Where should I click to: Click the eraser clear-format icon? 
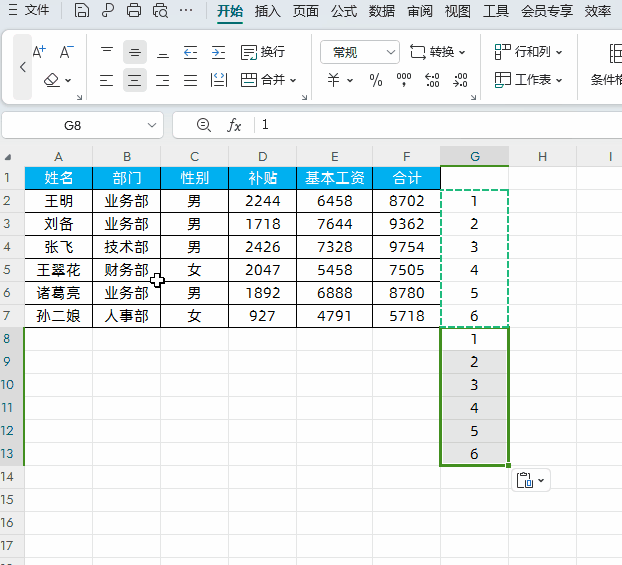click(52, 80)
